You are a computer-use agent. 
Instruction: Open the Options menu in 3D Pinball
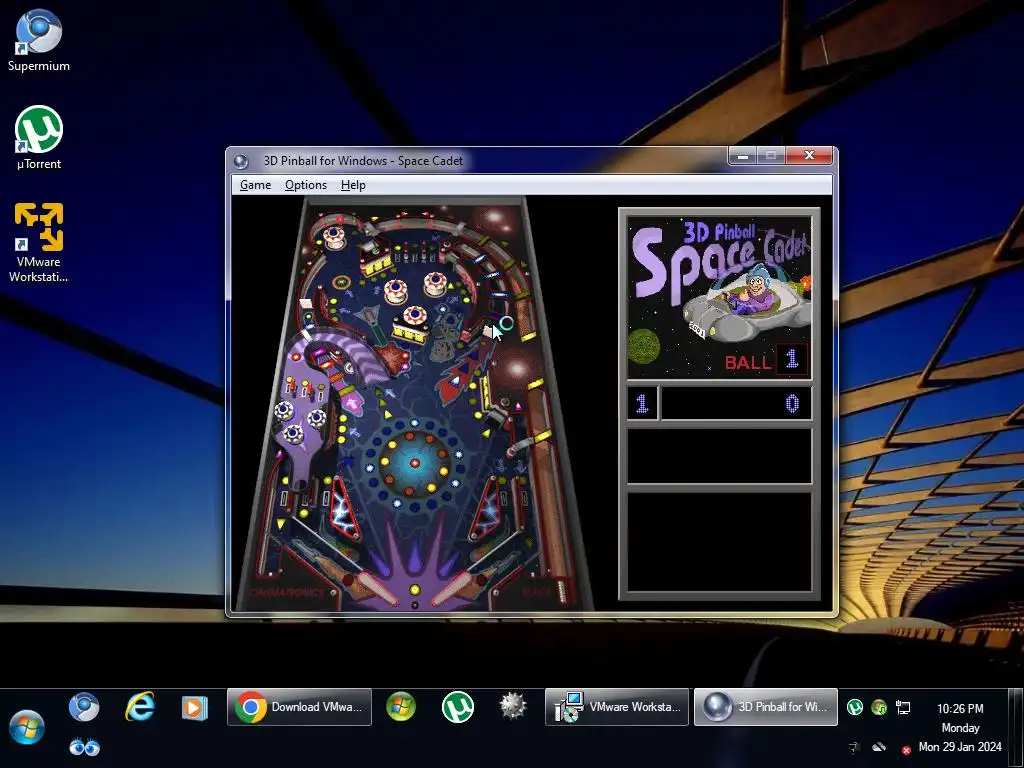[x=306, y=185]
